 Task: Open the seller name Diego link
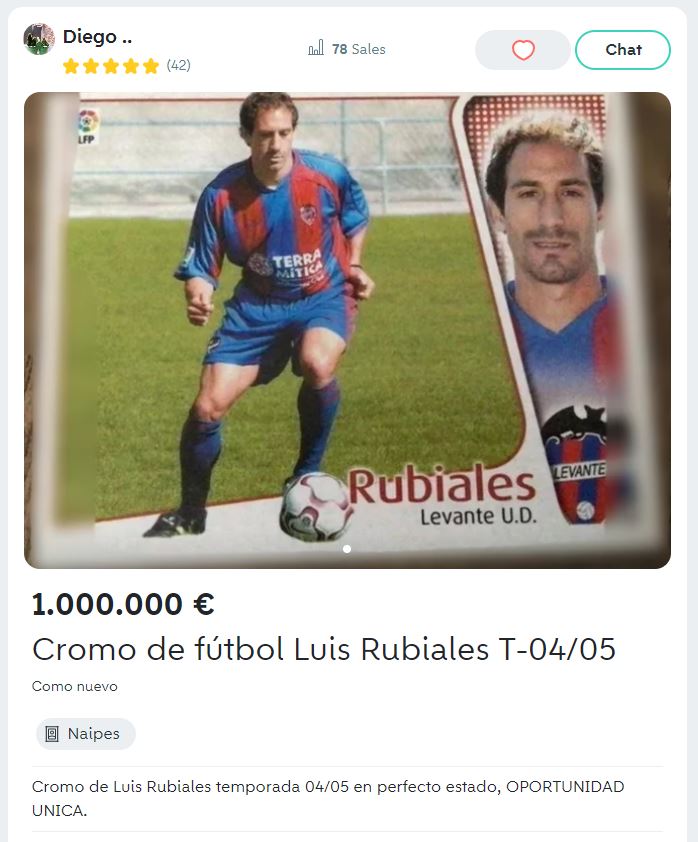click(97, 37)
